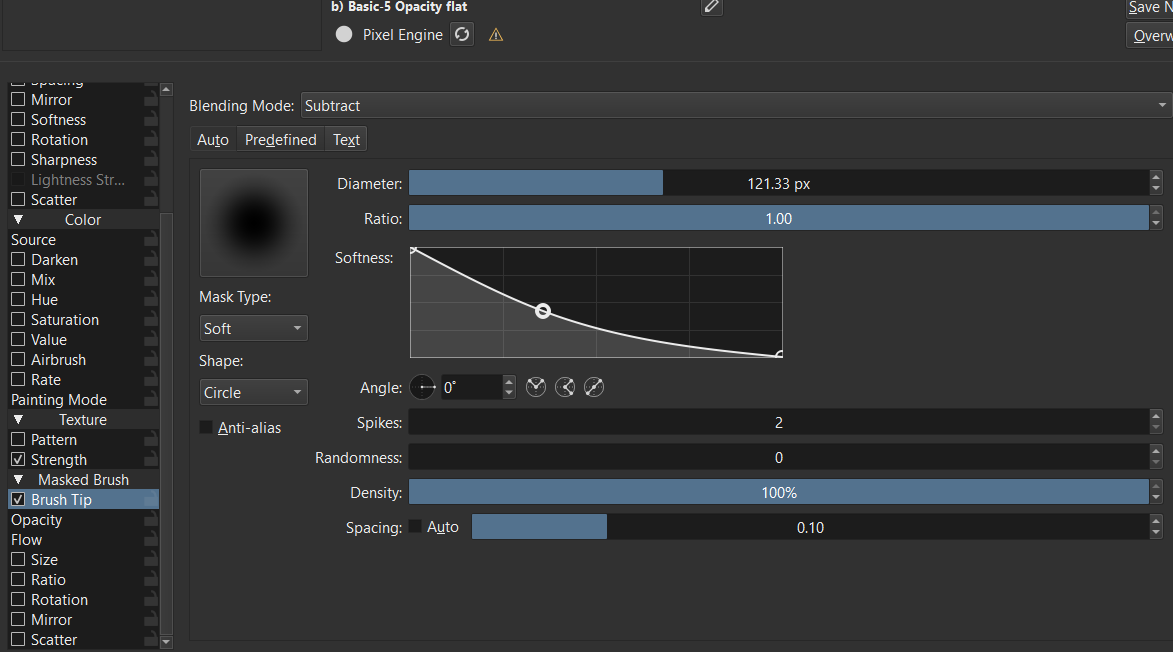Screen dimensions: 1173x652
Task: Switch to the Predefined brush tip tab
Action: point(280,140)
